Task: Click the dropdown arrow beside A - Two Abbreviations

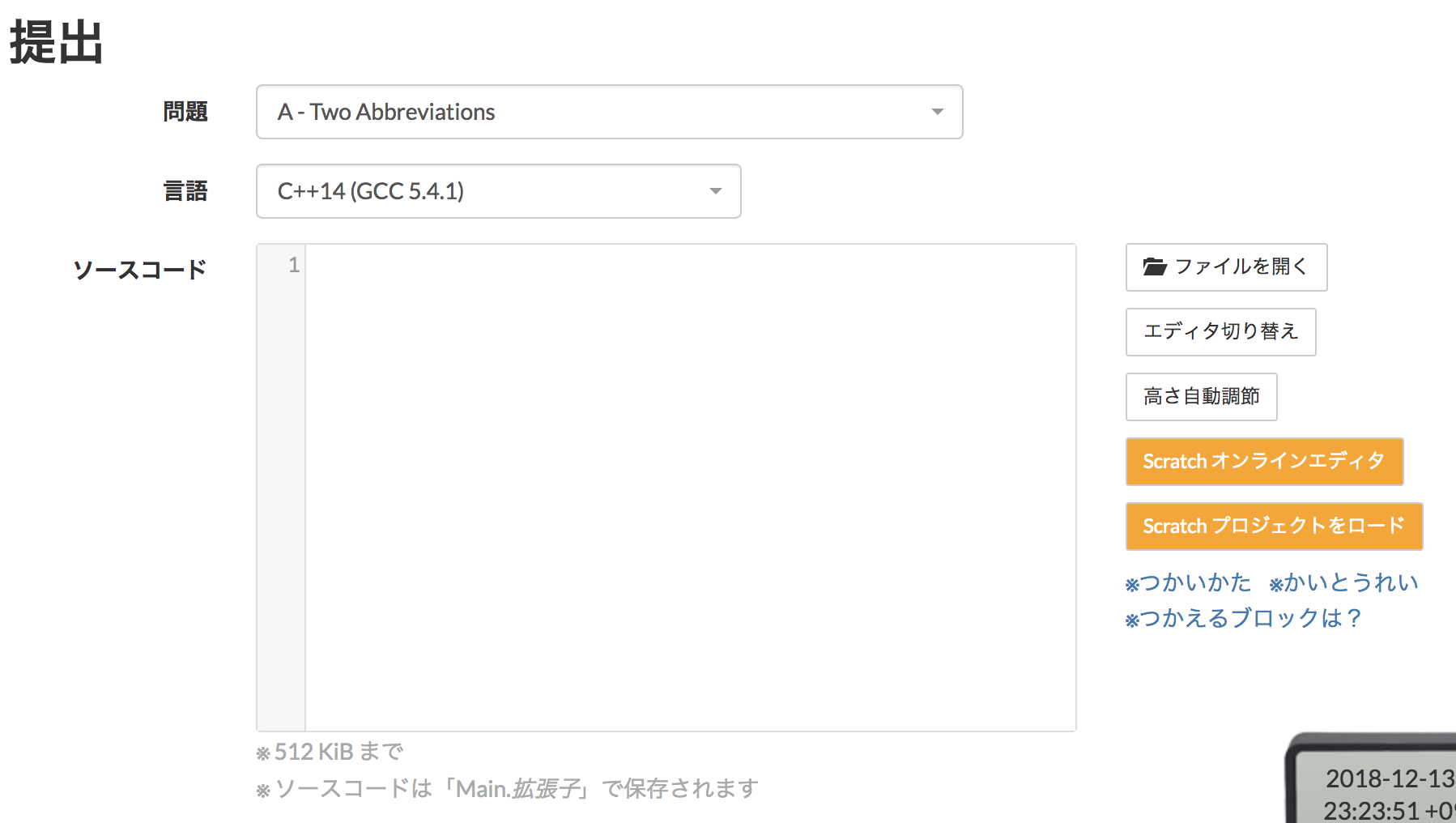Action: [x=937, y=113]
